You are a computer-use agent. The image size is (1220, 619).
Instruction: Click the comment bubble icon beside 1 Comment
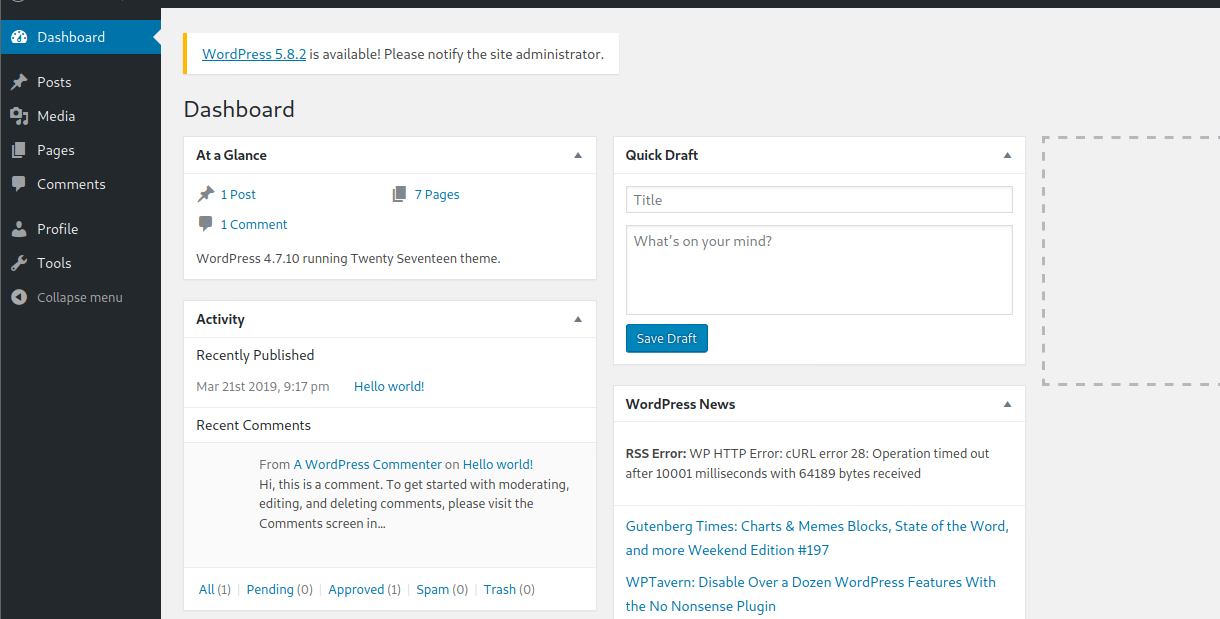coord(205,224)
